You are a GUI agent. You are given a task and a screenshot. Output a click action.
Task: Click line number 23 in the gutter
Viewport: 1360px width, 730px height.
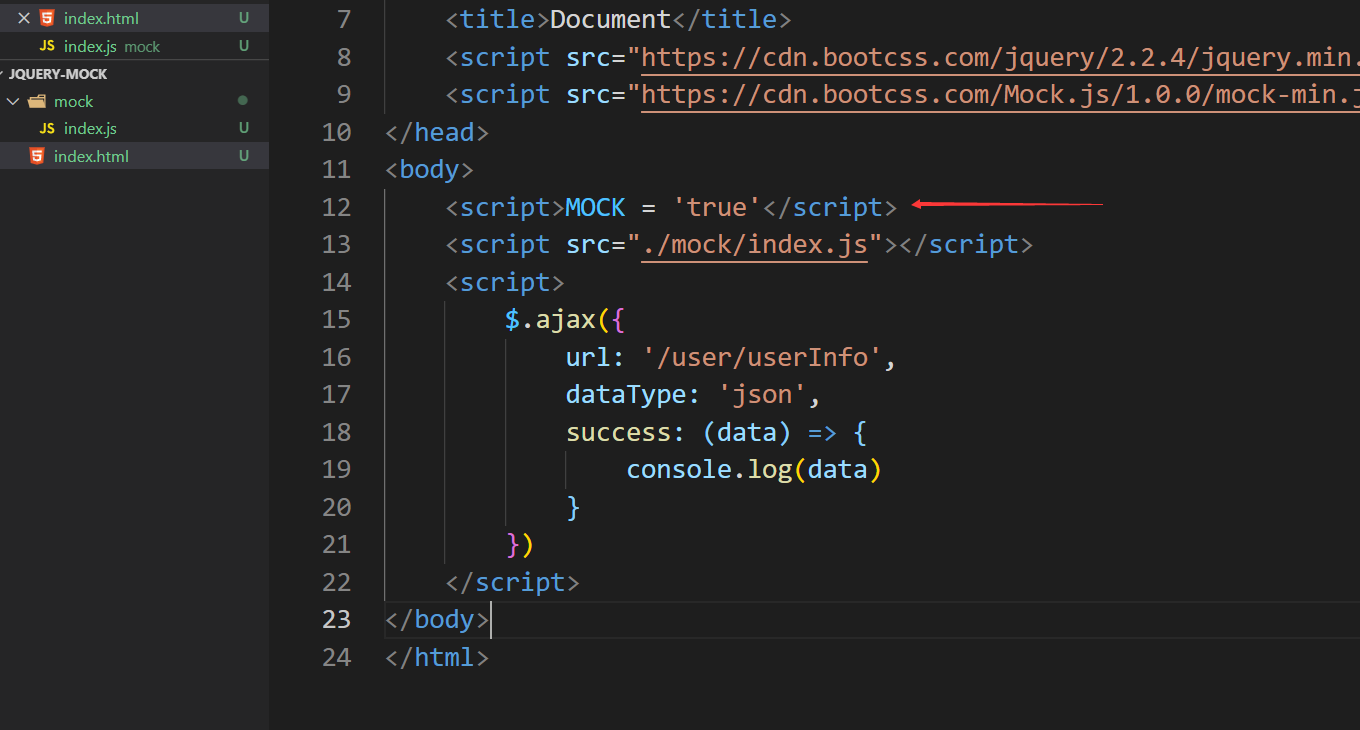(337, 619)
